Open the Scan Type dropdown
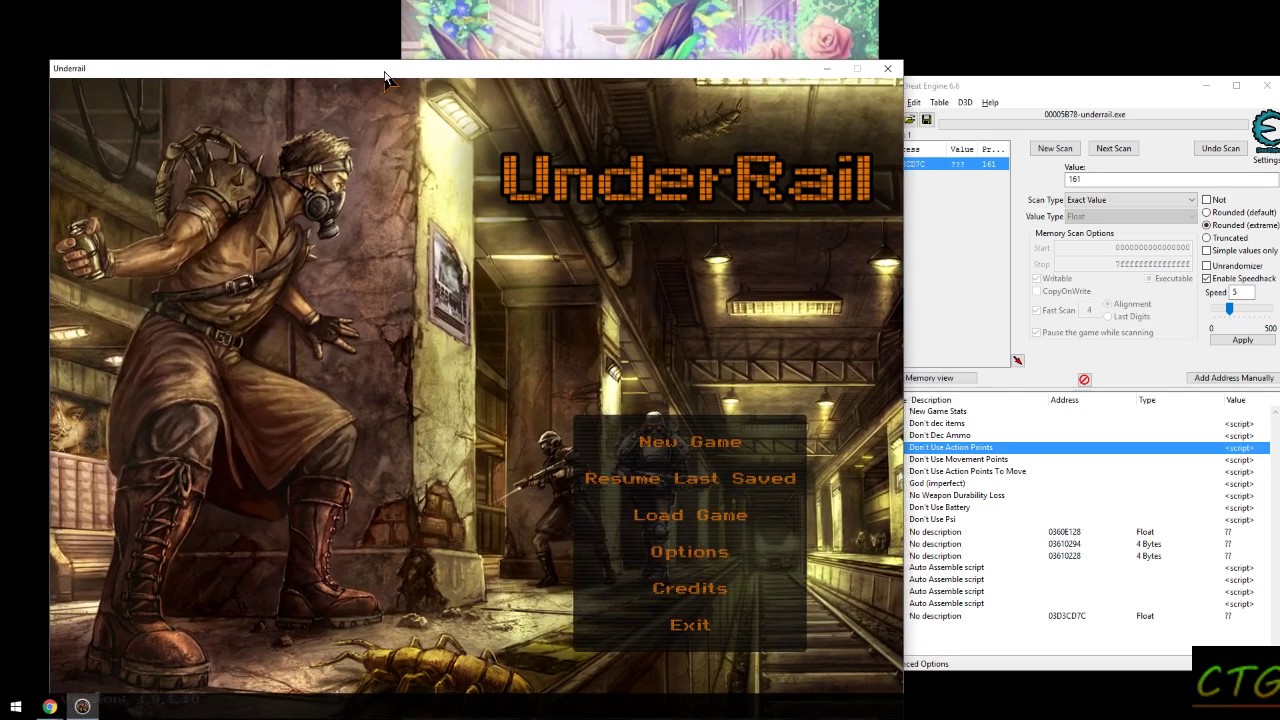Image resolution: width=1280 pixels, height=720 pixels. click(1130, 200)
